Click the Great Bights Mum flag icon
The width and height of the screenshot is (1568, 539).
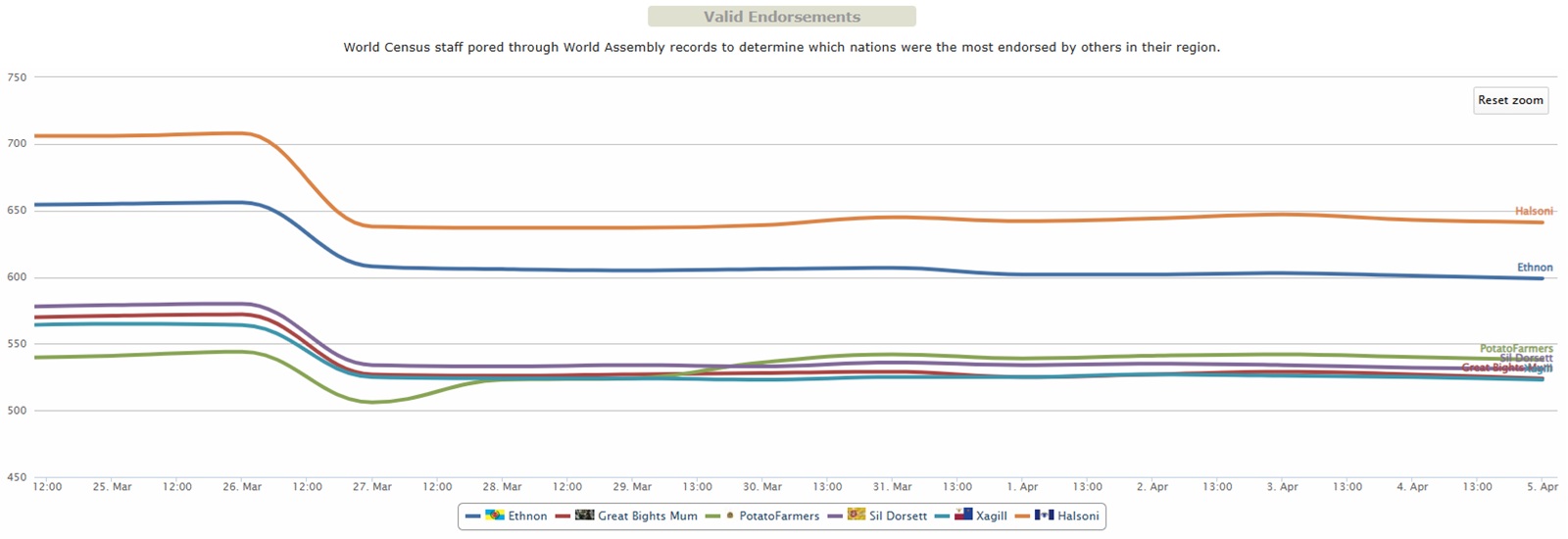tap(585, 515)
